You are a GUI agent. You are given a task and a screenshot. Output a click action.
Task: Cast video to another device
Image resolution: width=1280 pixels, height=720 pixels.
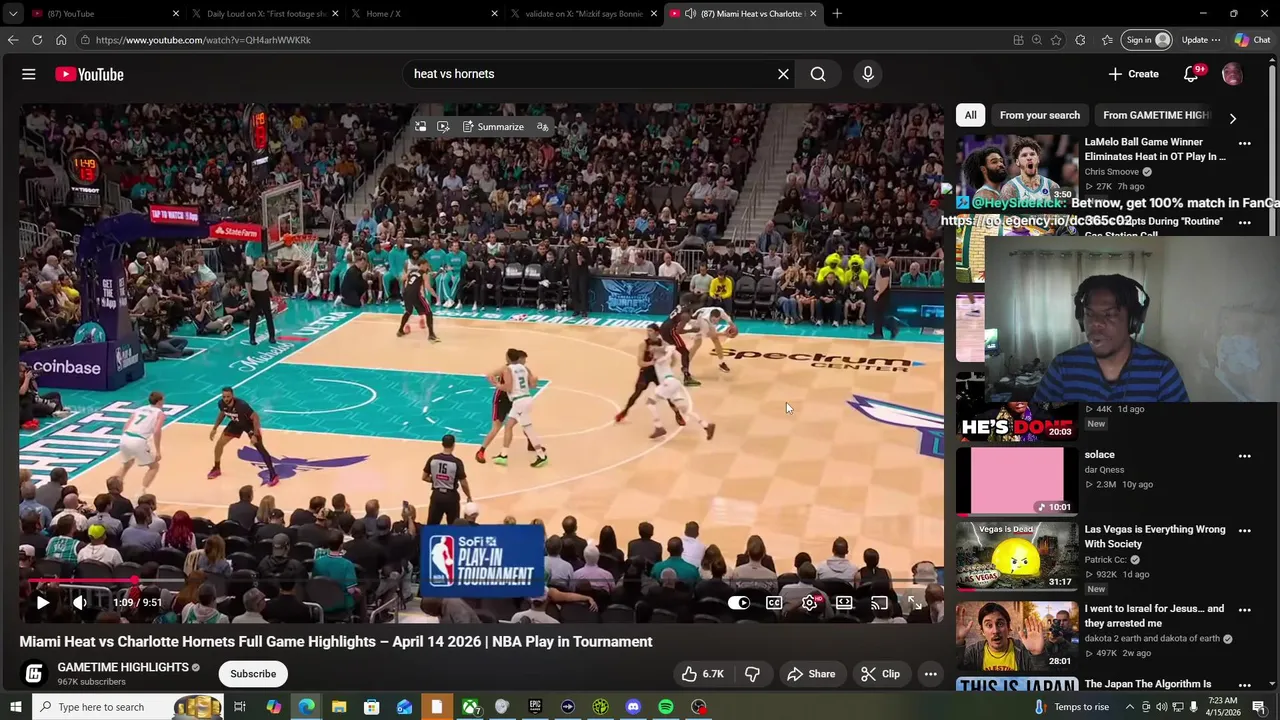[x=879, y=603]
